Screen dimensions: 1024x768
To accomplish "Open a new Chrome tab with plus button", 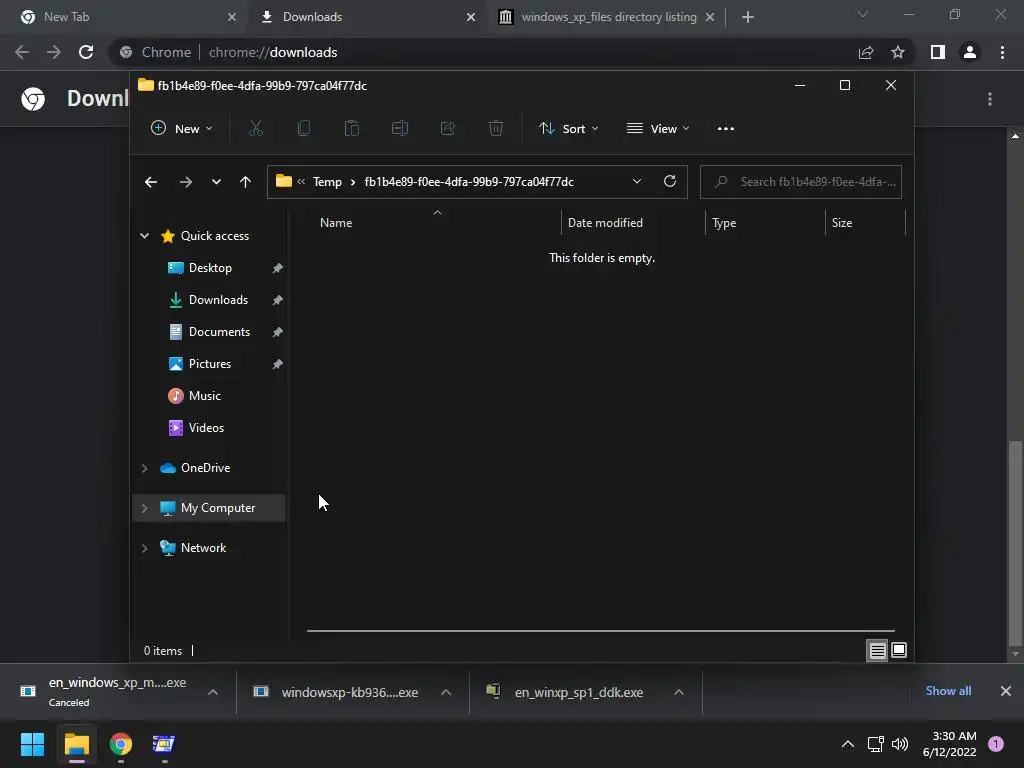I will [x=748, y=17].
